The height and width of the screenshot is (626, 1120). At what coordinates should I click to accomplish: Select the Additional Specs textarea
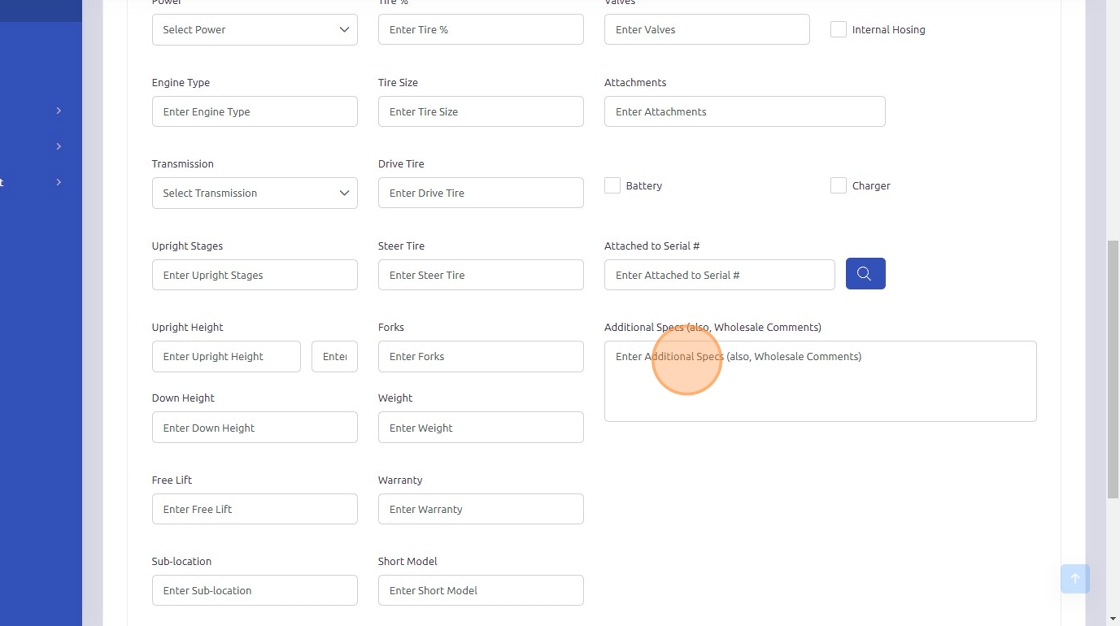(820, 381)
